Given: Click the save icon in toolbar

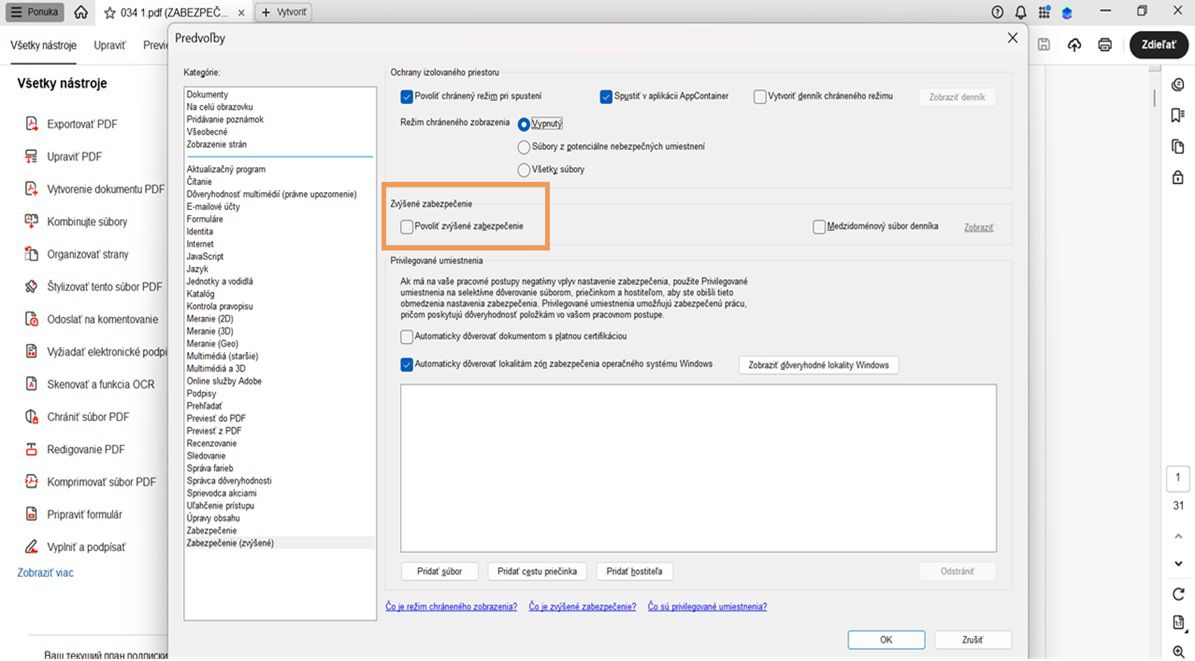Looking at the screenshot, I should pos(1044,44).
